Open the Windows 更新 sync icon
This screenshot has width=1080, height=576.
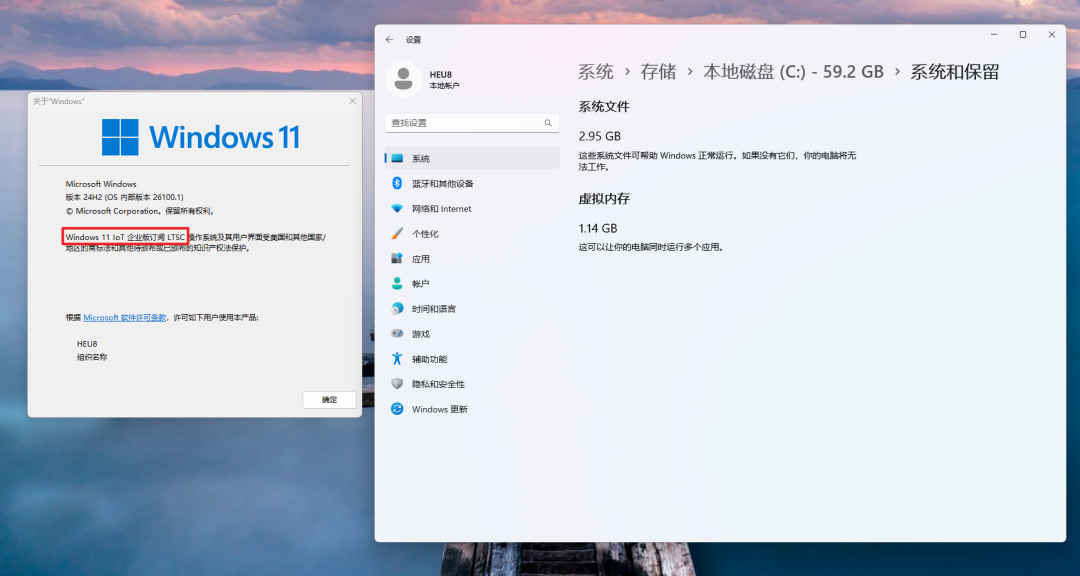tap(397, 409)
